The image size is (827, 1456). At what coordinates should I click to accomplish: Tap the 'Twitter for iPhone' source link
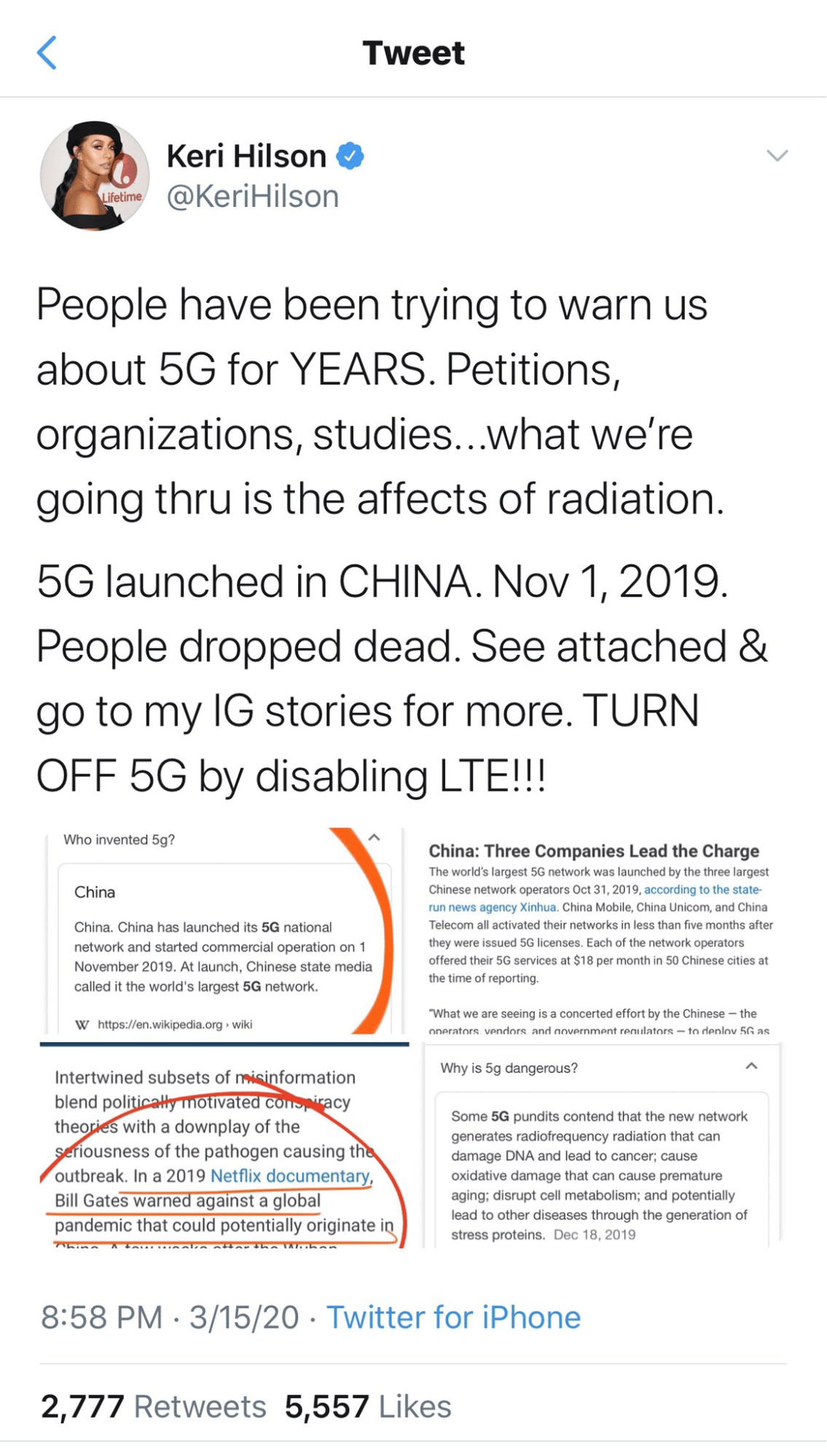pos(452,1317)
